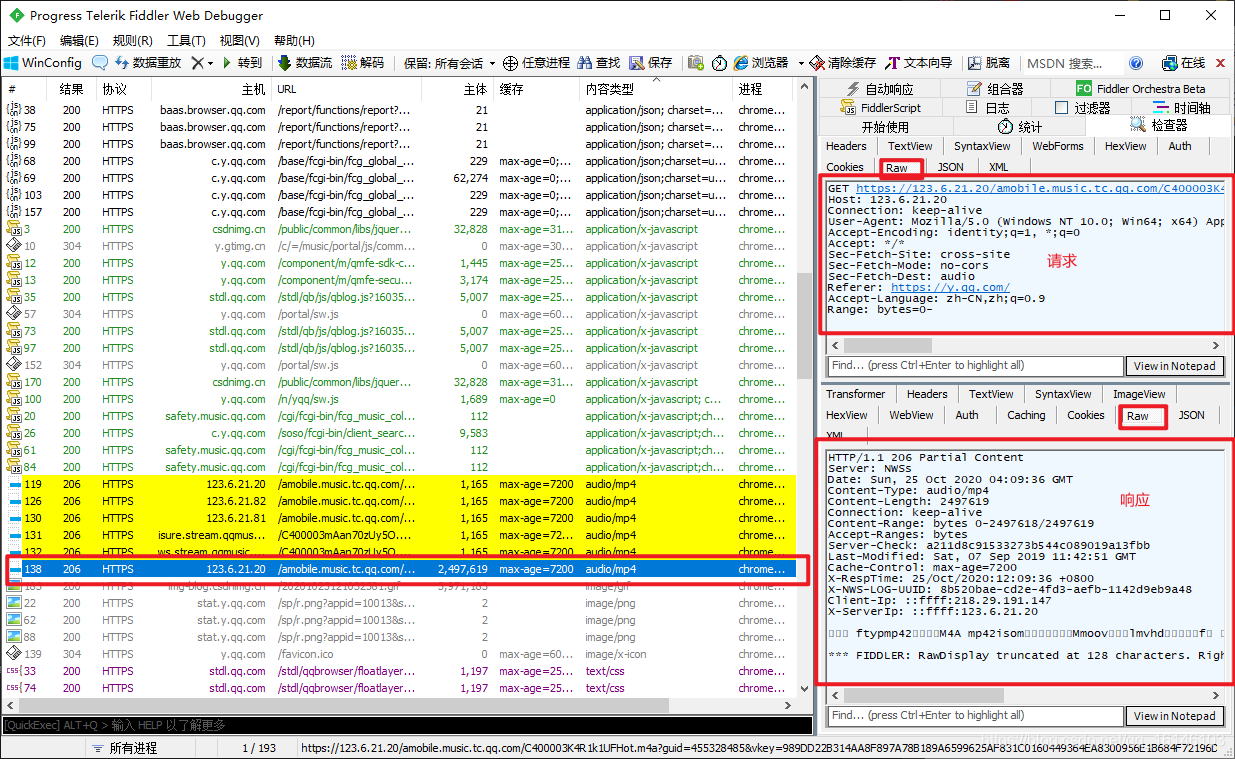Click the 数据流 (Stream) toolbar button
The image size is (1235, 759).
304,62
